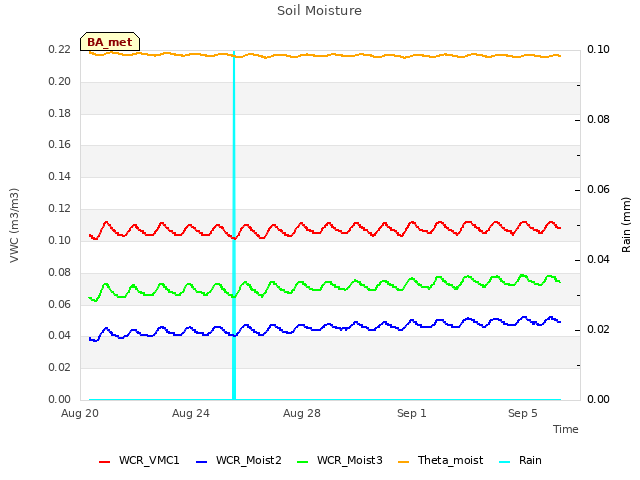Click the 0.20 left axis label
This screenshot has width=640, height=480.
60,82
